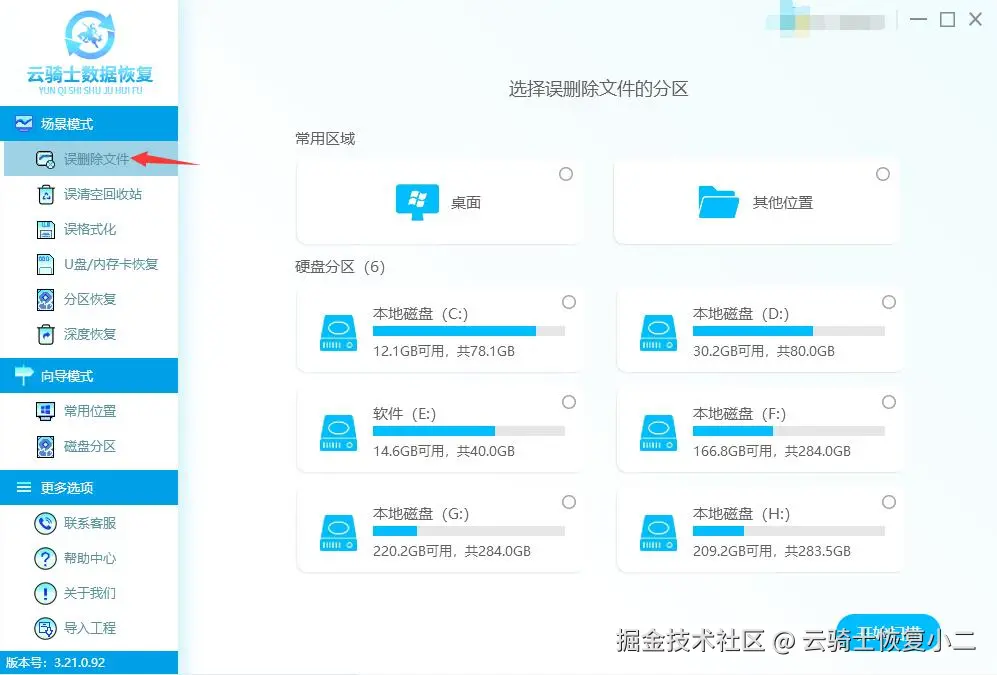Click the 误删除文件 label

(97, 159)
